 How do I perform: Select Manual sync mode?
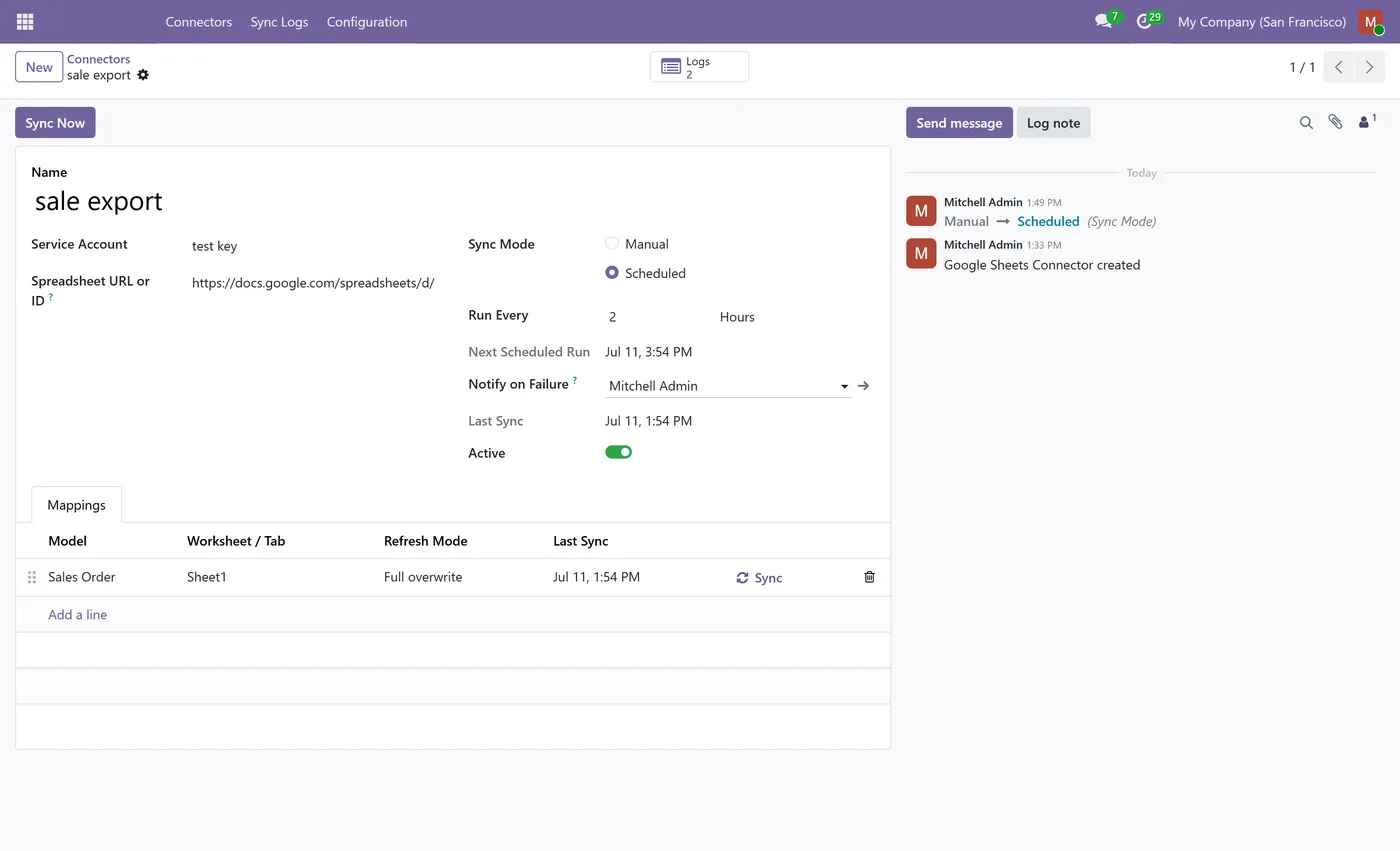pyautogui.click(x=612, y=243)
